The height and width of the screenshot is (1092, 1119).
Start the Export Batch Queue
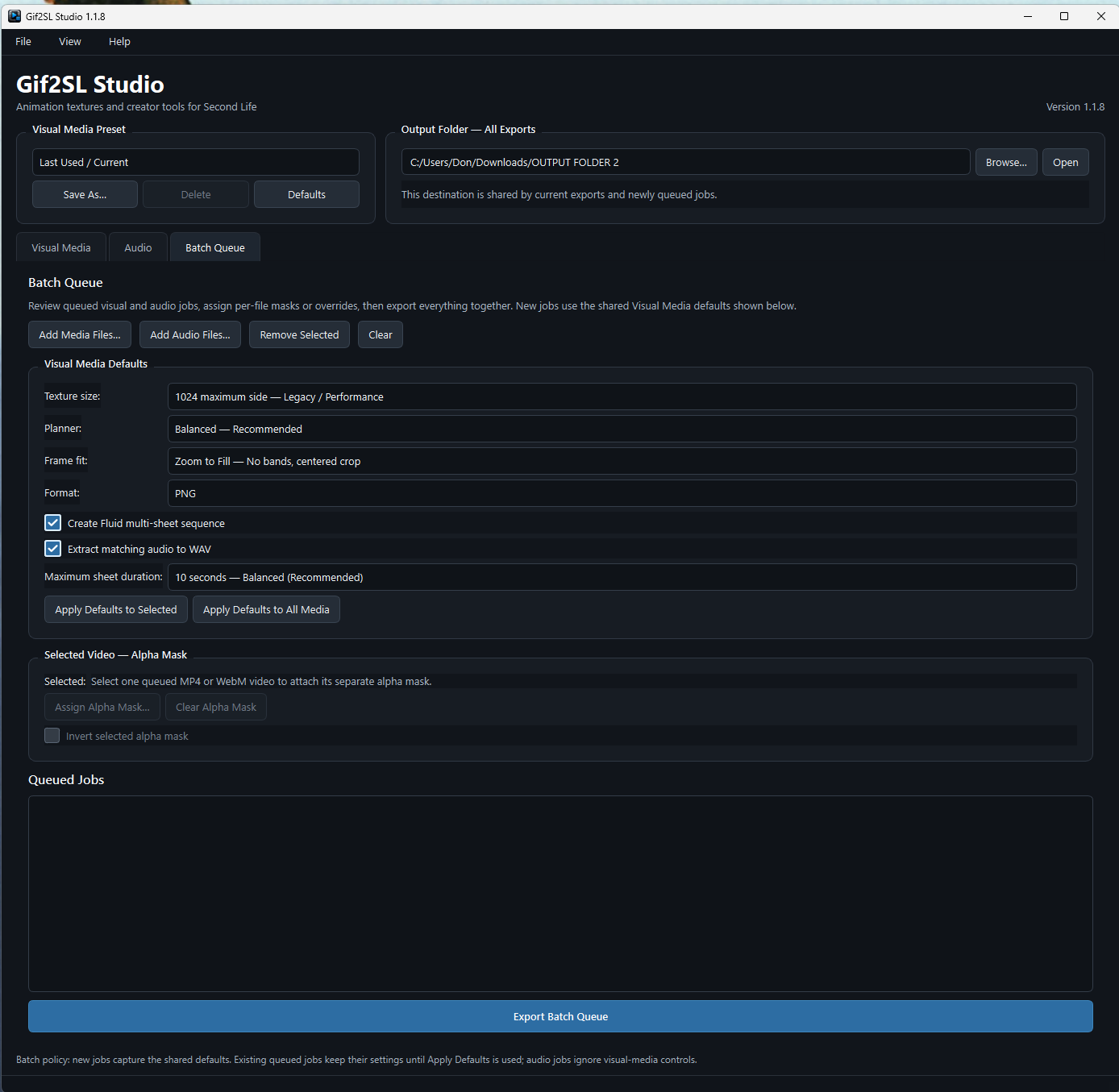point(560,1016)
